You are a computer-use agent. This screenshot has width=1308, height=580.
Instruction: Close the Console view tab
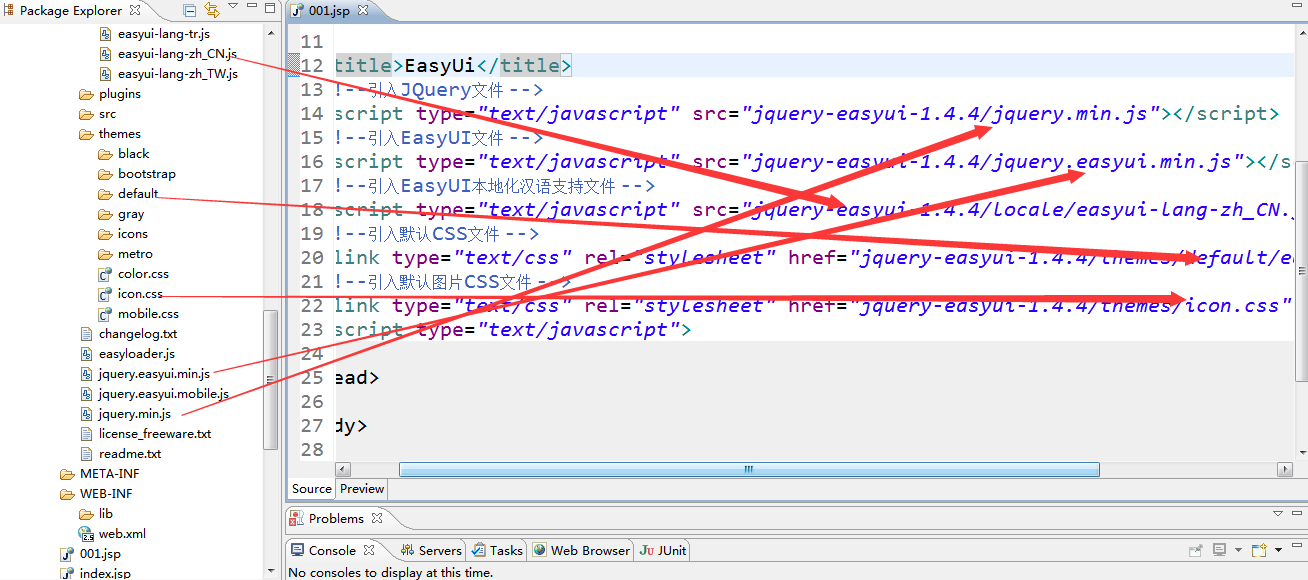[369, 550]
